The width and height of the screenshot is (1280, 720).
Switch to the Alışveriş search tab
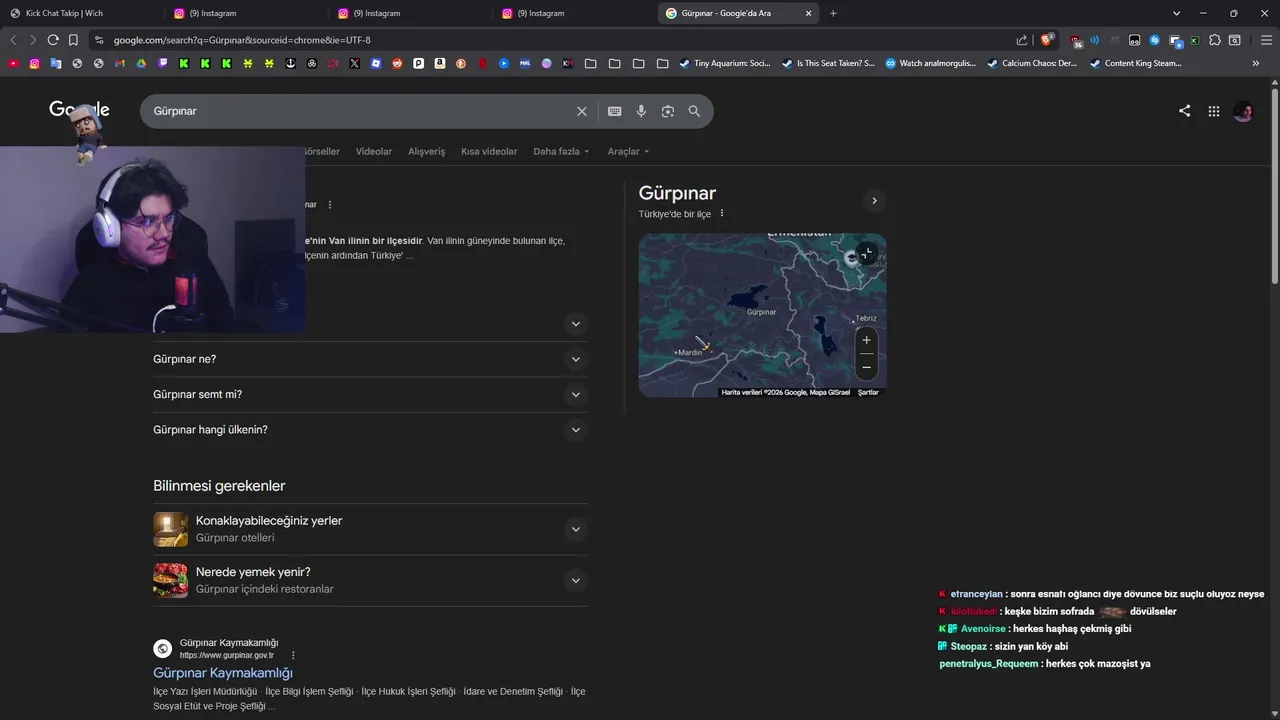click(426, 151)
